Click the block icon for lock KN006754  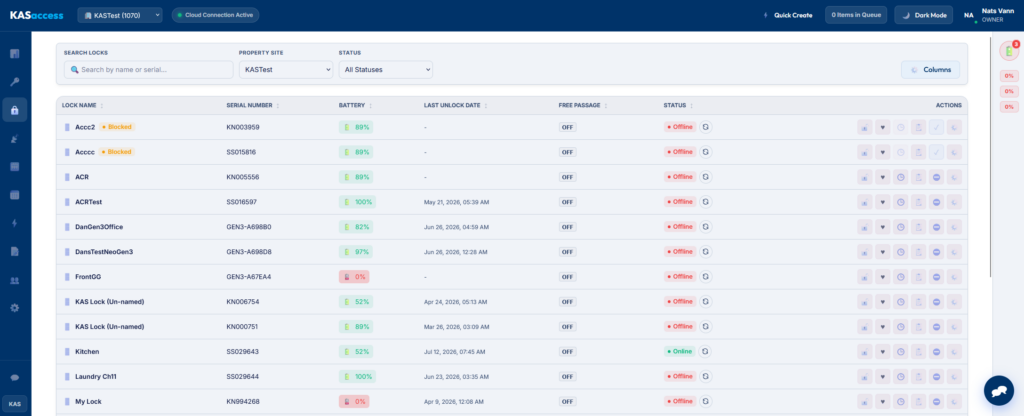click(x=936, y=302)
